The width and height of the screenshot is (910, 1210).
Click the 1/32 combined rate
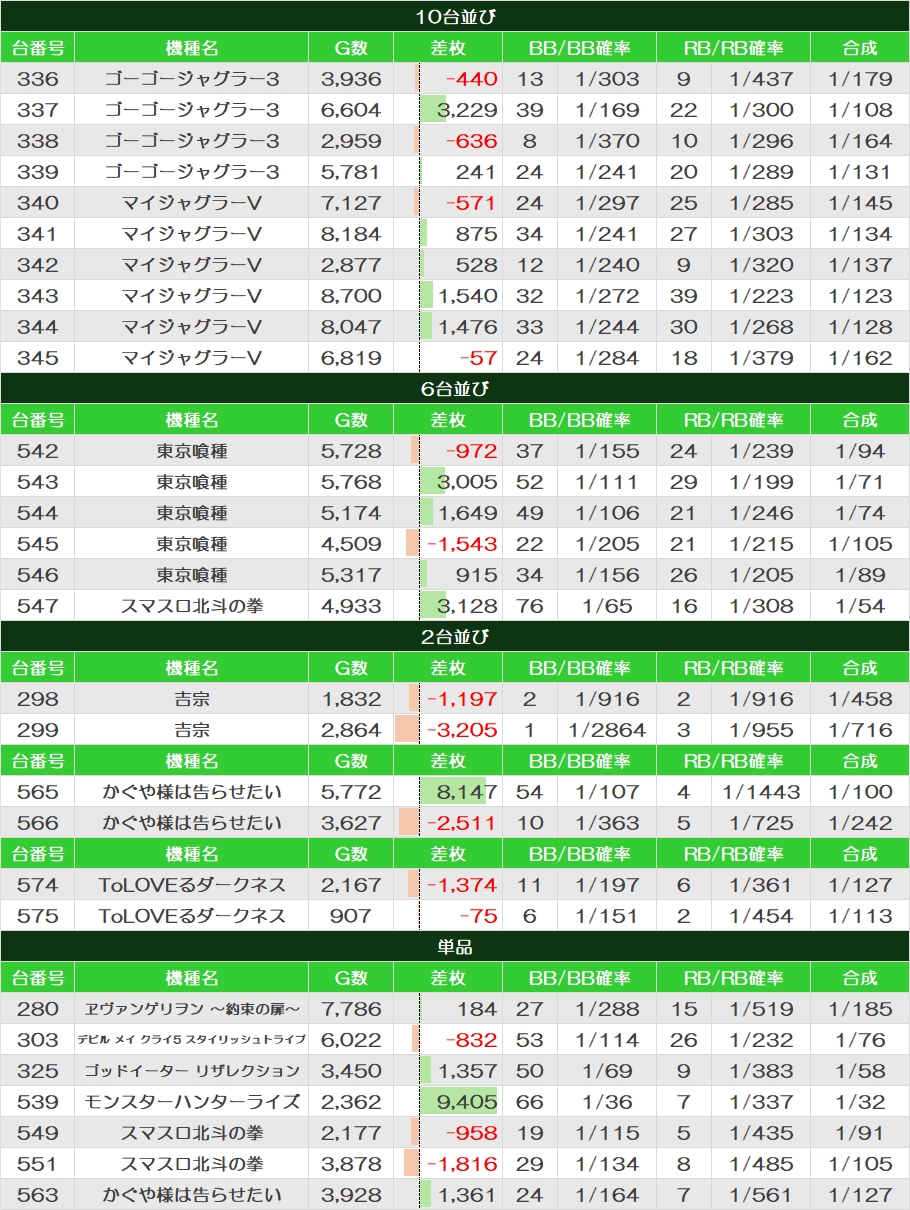[860, 1102]
